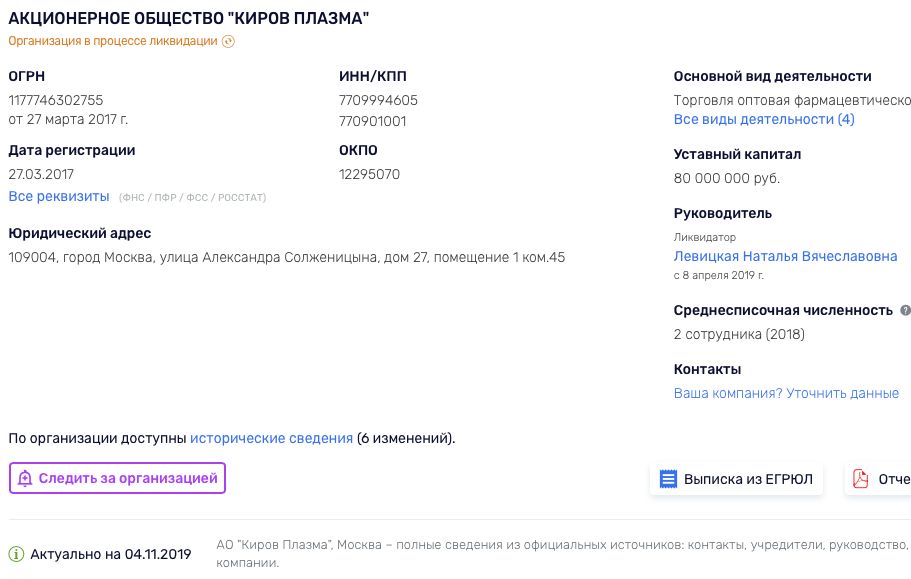
Task: Click Ваша компания? Уточнить данные
Action: pyautogui.click(x=786, y=393)
